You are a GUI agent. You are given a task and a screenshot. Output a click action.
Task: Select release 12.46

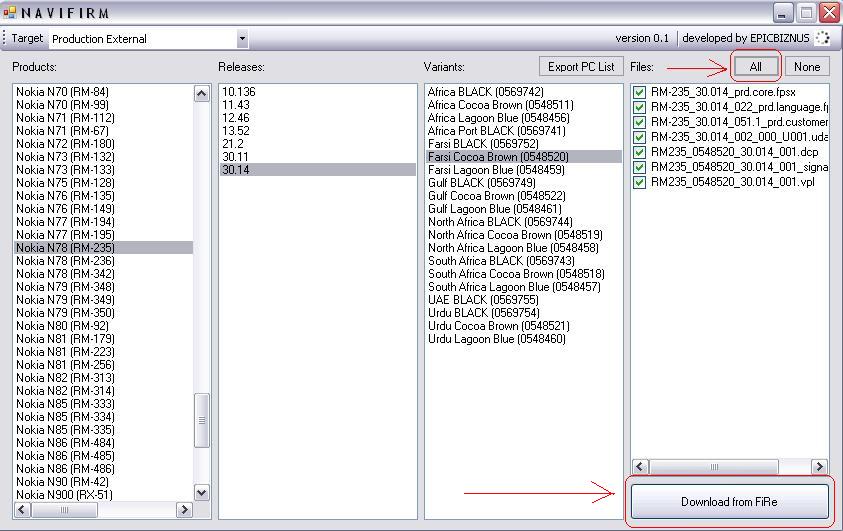pyautogui.click(x=318, y=118)
